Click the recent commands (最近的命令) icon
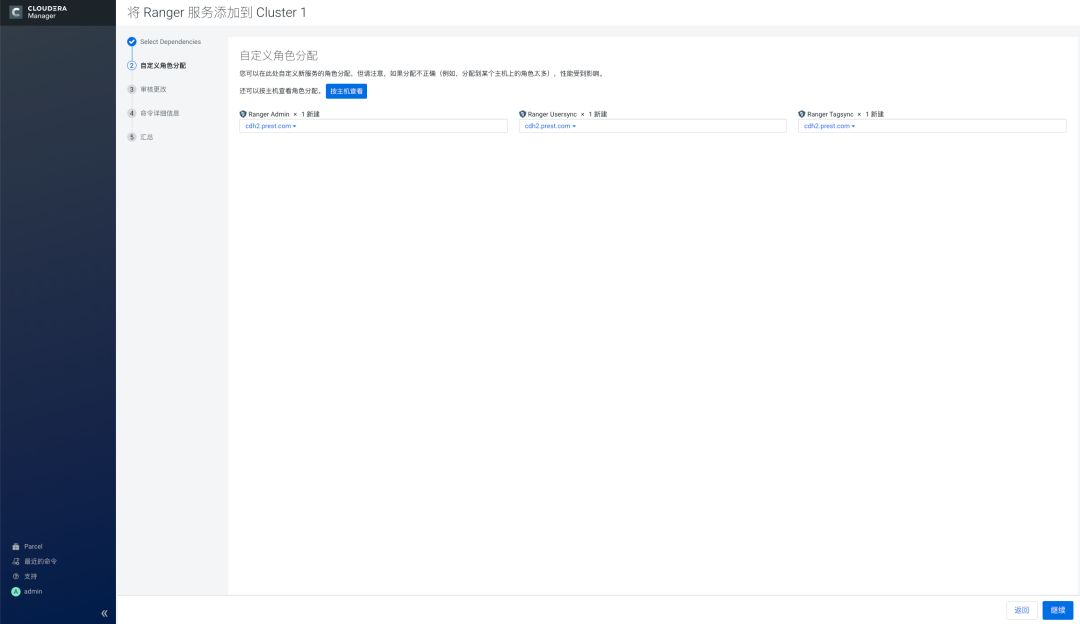1080x624 pixels. (x=16, y=561)
